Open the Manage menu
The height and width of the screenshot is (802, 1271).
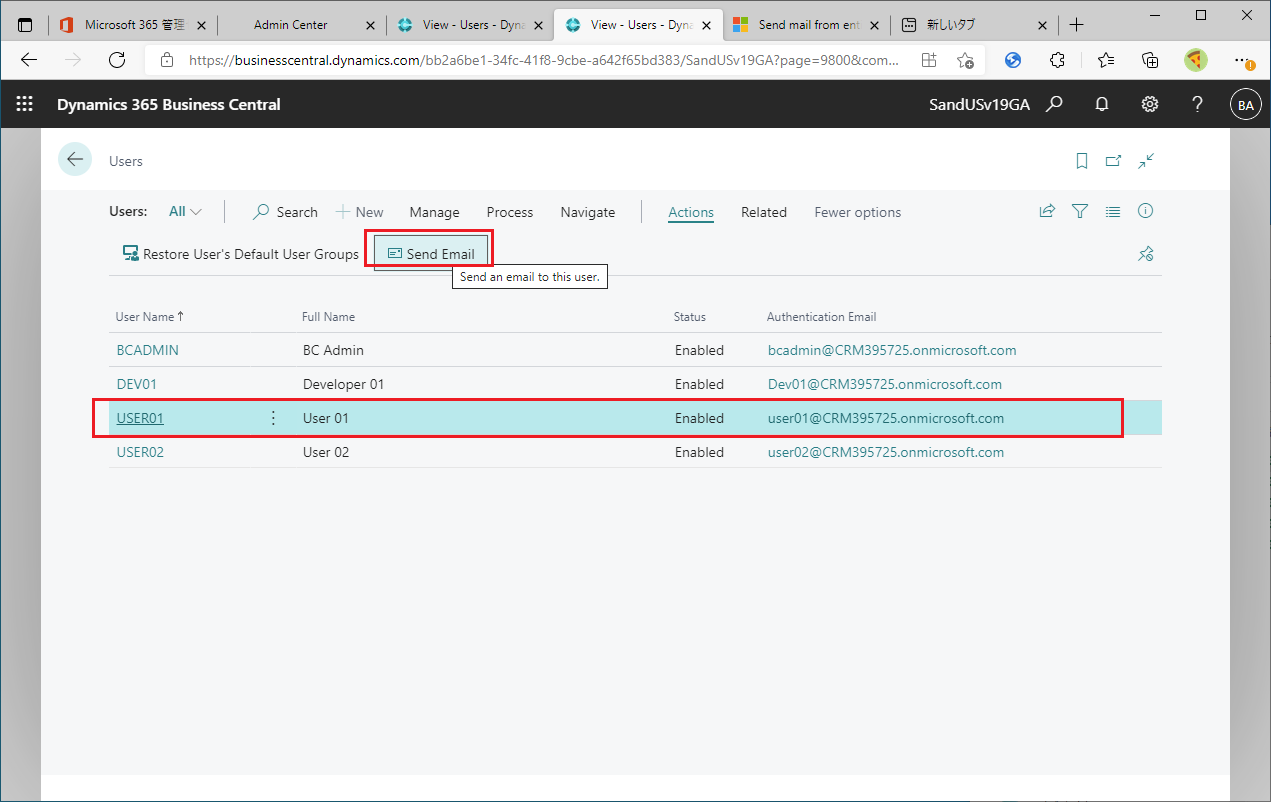point(434,212)
